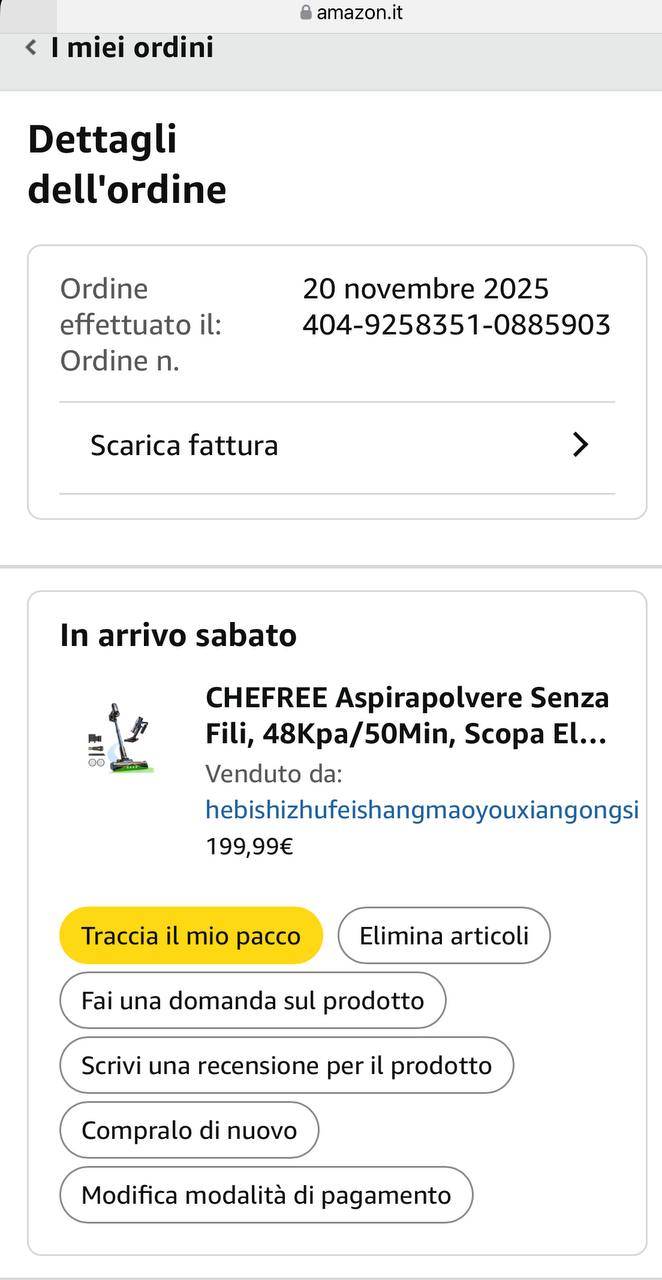Click Elimina articoli button

coord(444,936)
